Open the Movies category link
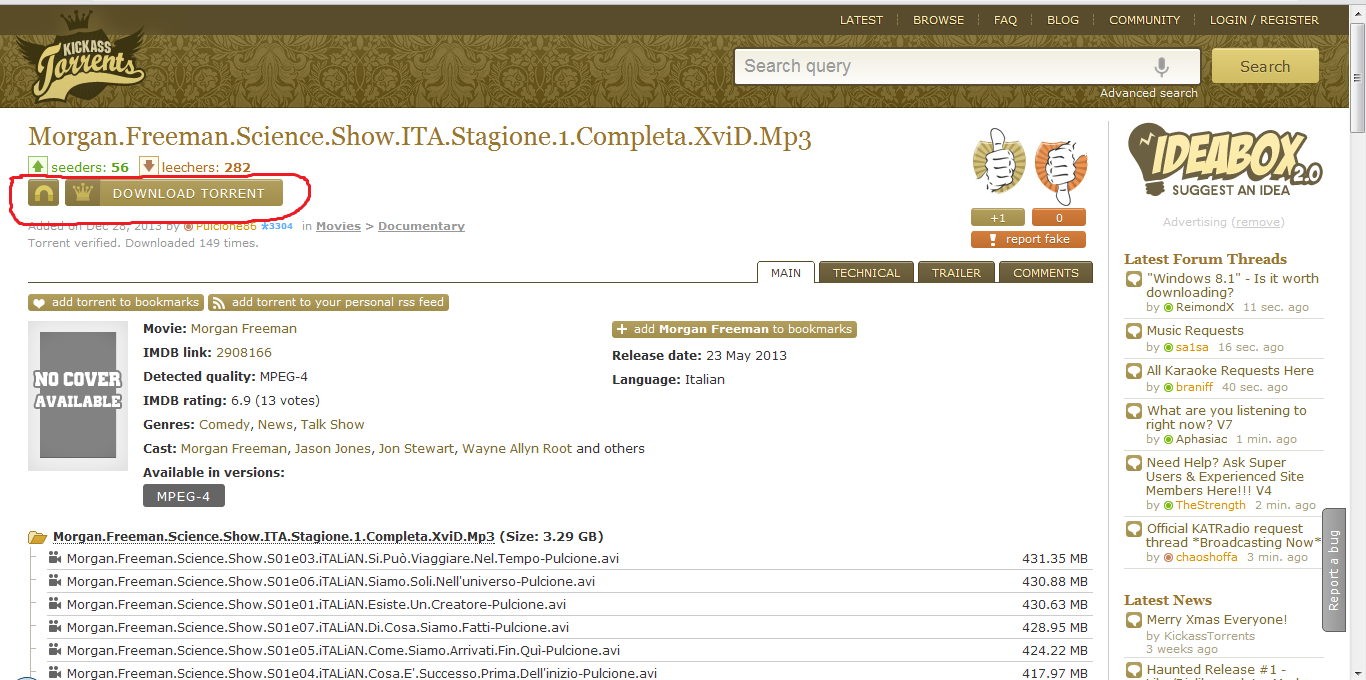The width and height of the screenshot is (1366, 680). [x=338, y=226]
